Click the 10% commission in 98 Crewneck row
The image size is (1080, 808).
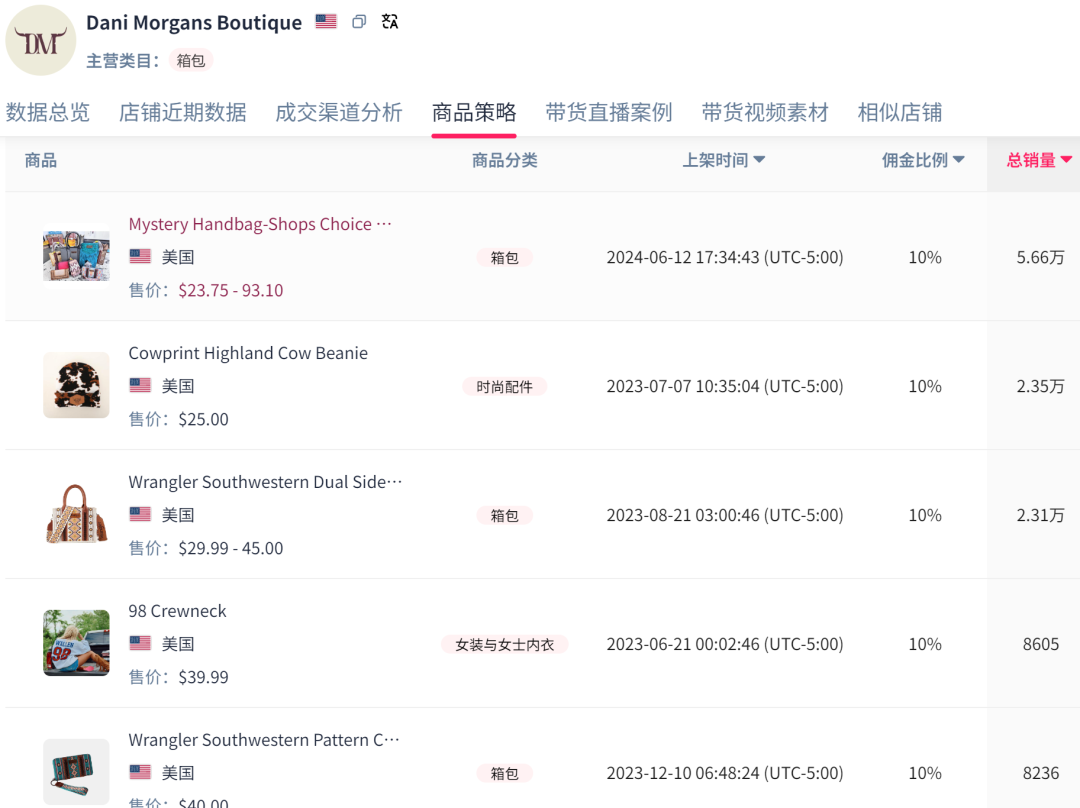924,644
